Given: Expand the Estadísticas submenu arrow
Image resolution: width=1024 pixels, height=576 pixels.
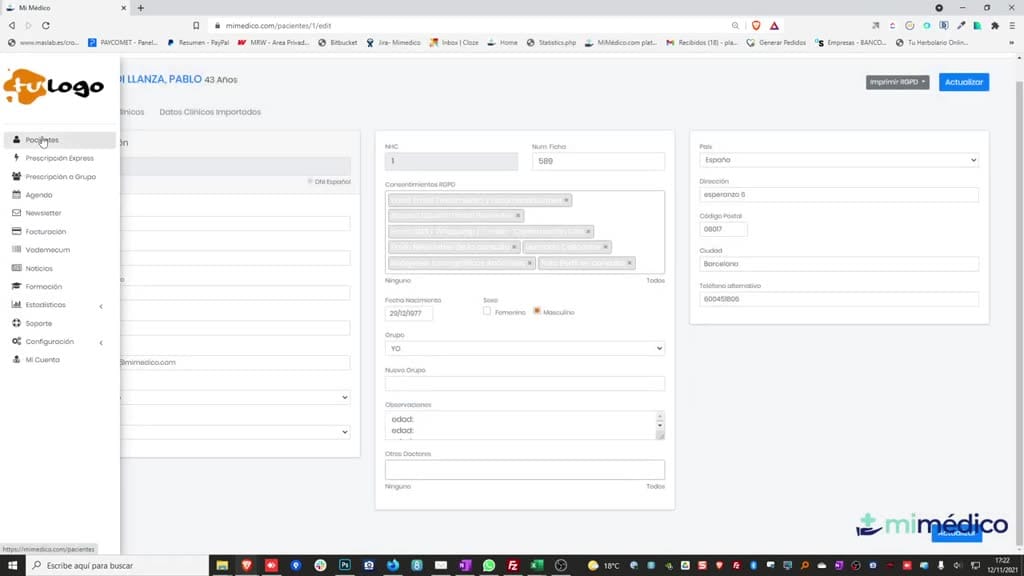Looking at the screenshot, I should coord(101,306).
